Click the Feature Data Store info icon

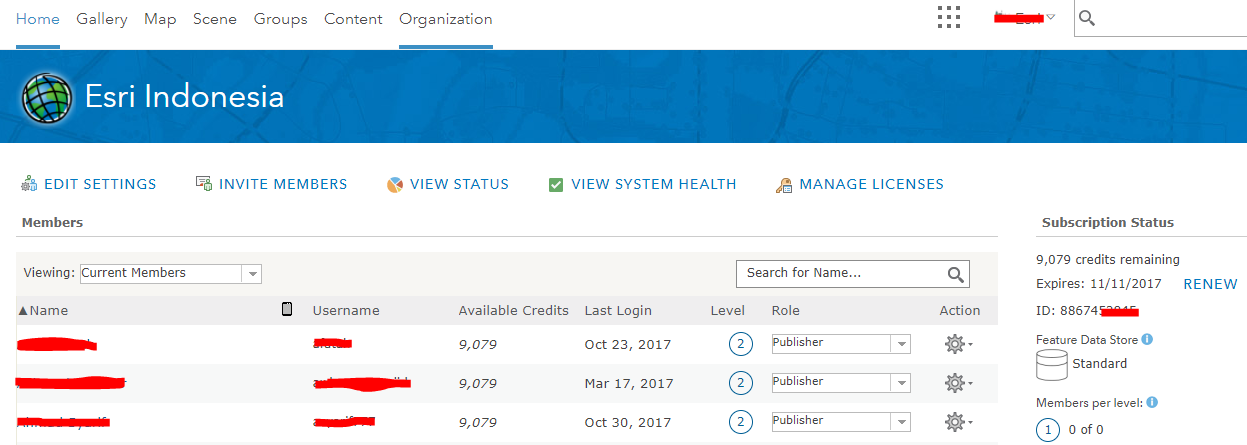(x=1147, y=340)
